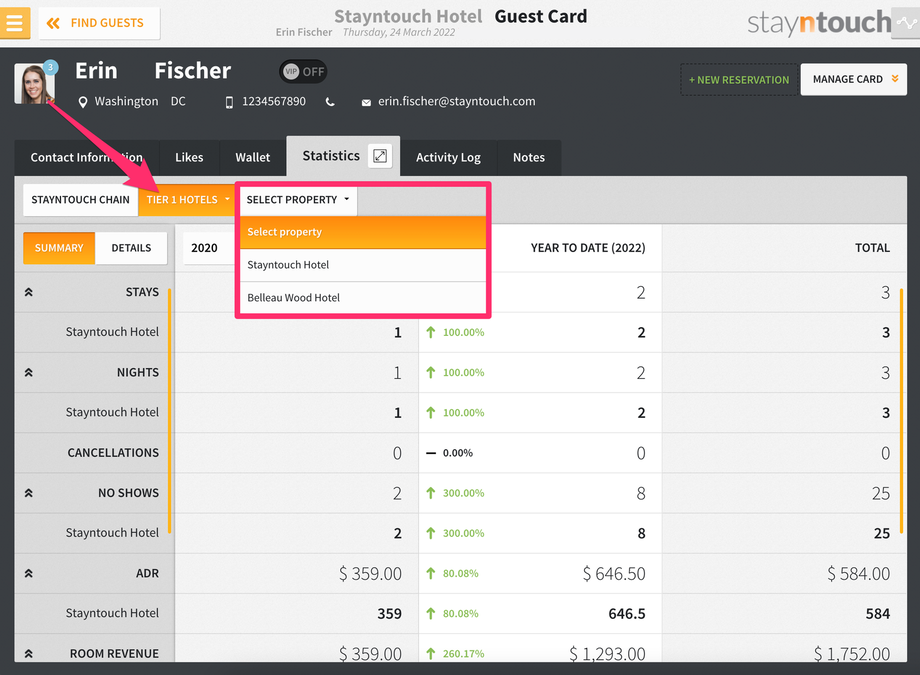Switch to Details view
The width and height of the screenshot is (920, 675).
[x=131, y=248]
